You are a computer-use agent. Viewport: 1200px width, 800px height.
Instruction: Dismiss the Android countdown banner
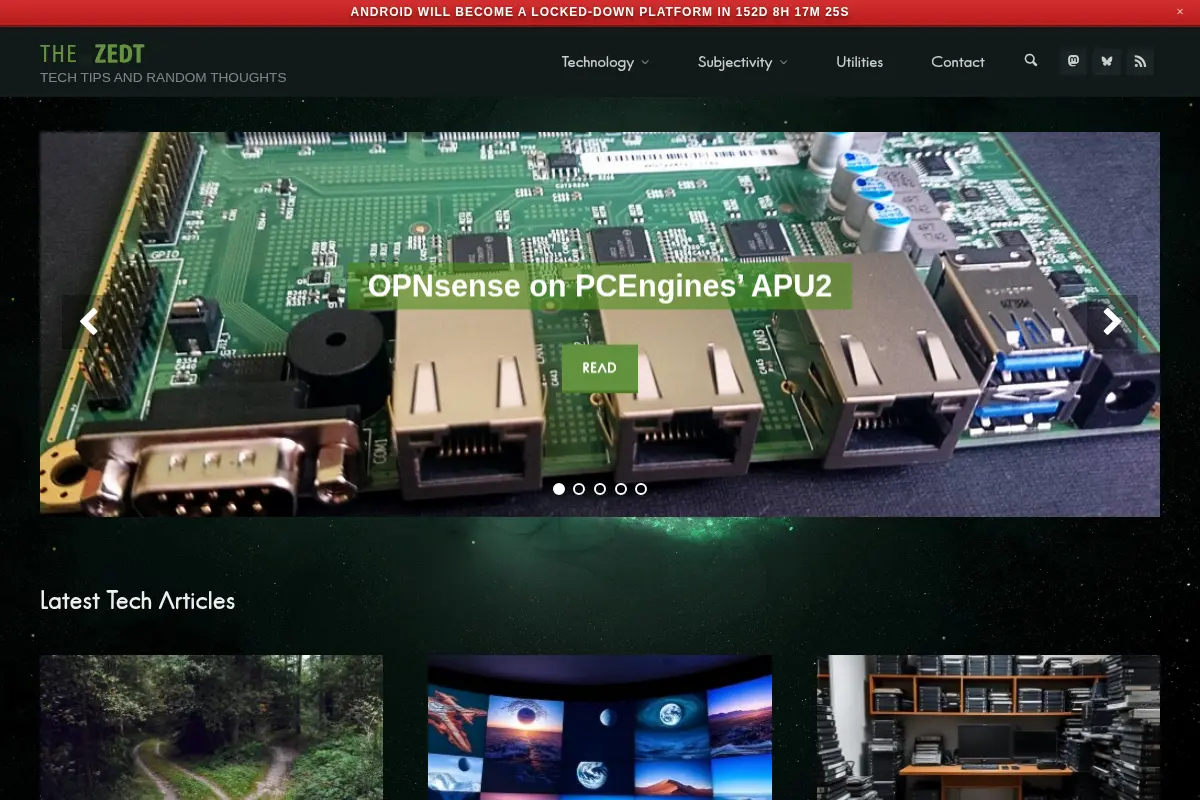pos(1180,12)
